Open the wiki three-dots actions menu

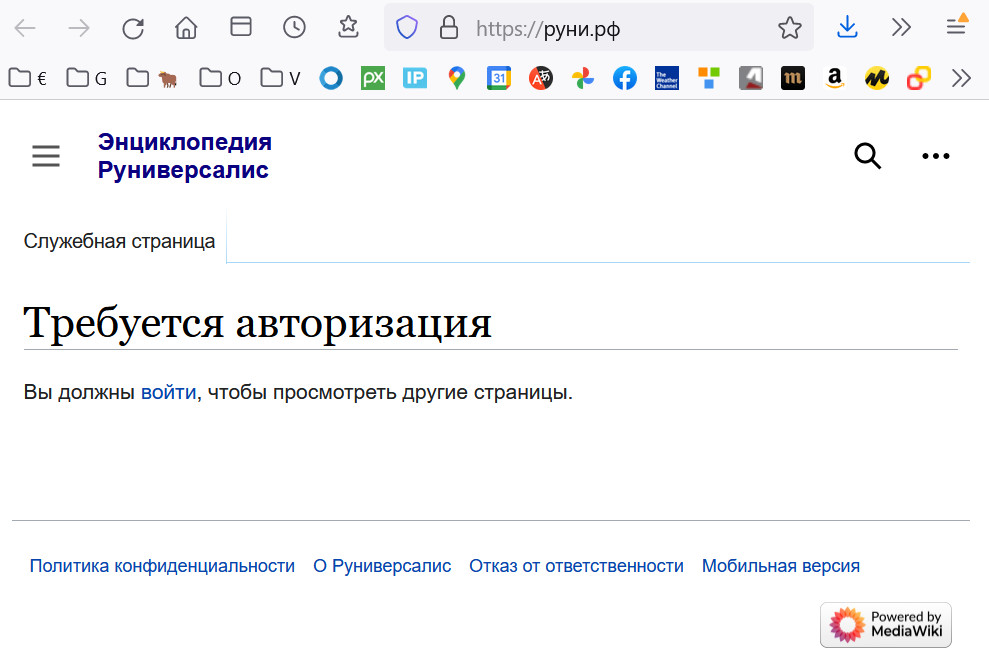coord(935,156)
